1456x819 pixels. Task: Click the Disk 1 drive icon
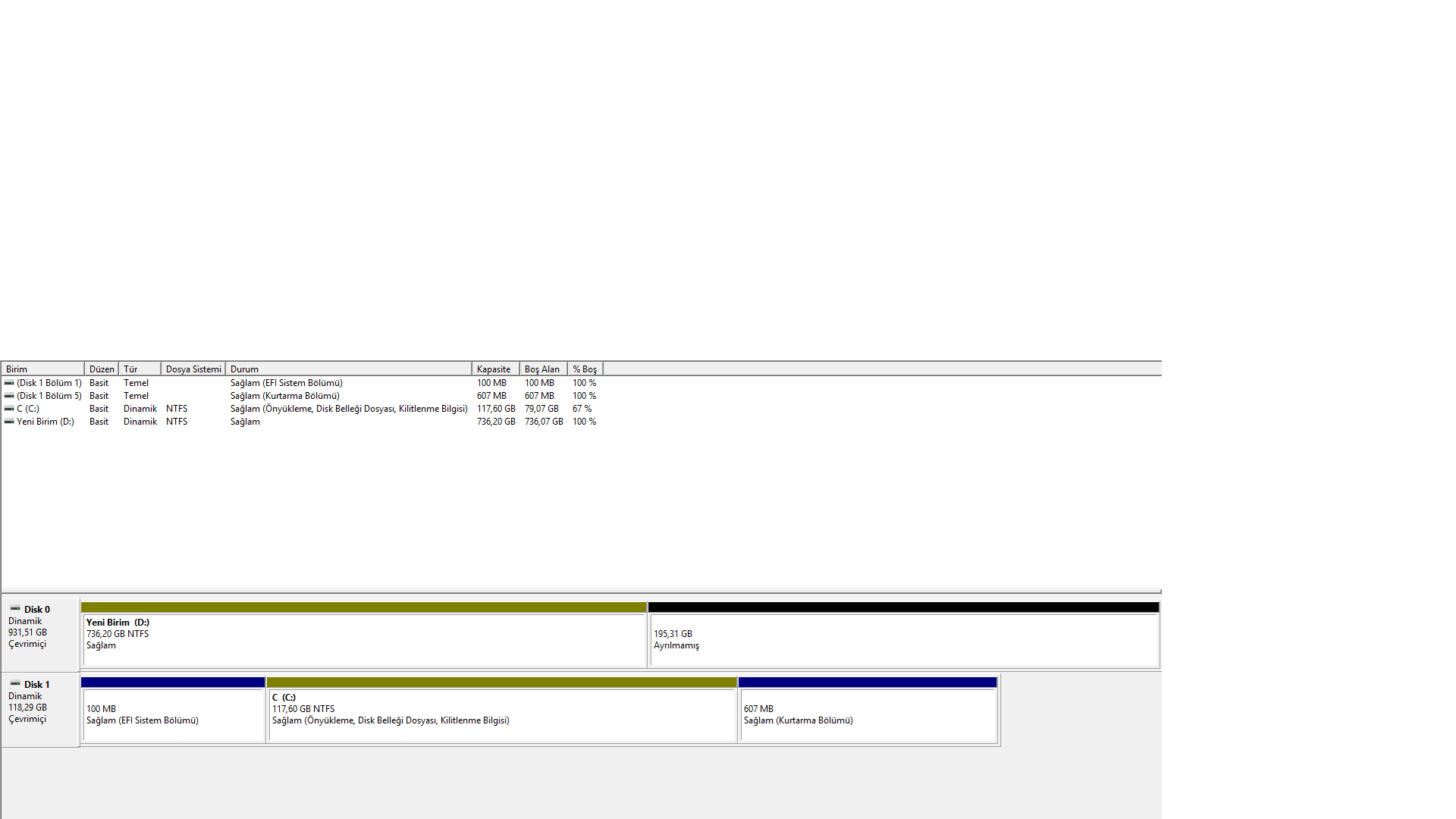point(15,684)
